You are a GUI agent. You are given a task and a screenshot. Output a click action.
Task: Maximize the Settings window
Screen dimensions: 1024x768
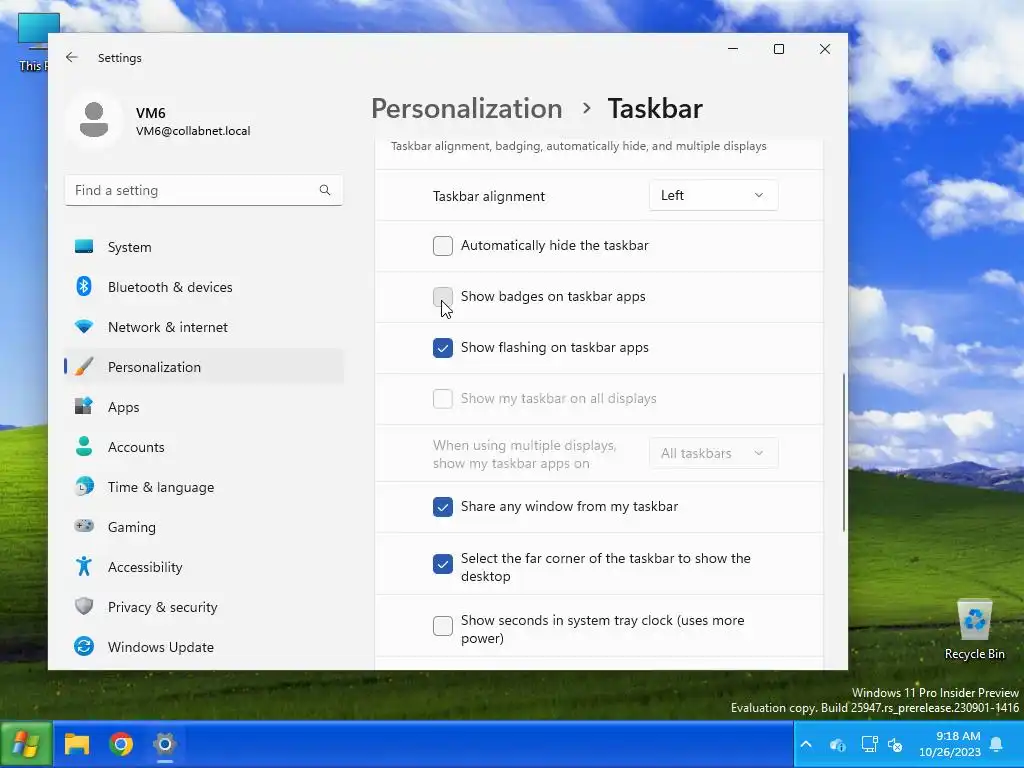pos(778,49)
